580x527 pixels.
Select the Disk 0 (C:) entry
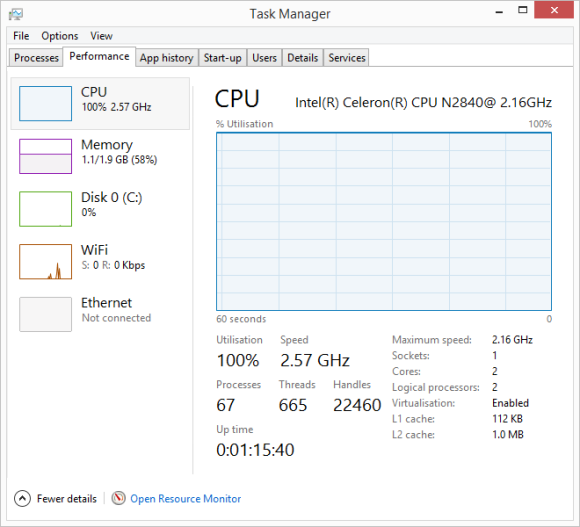[x=100, y=209]
